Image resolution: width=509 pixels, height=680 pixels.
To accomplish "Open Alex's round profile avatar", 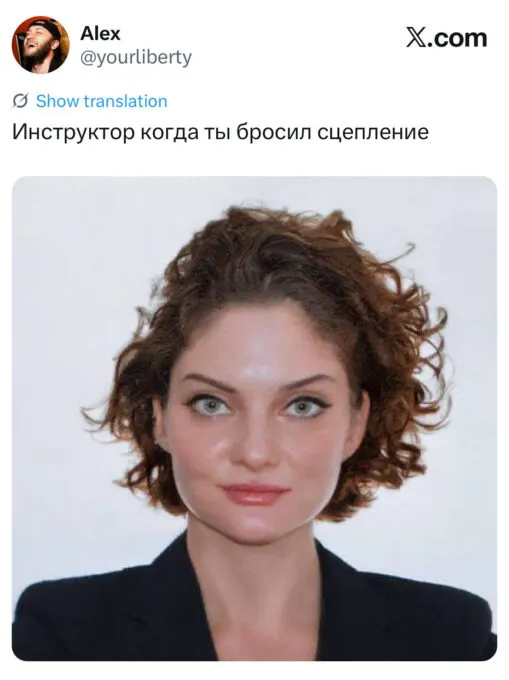I will tap(40, 45).
